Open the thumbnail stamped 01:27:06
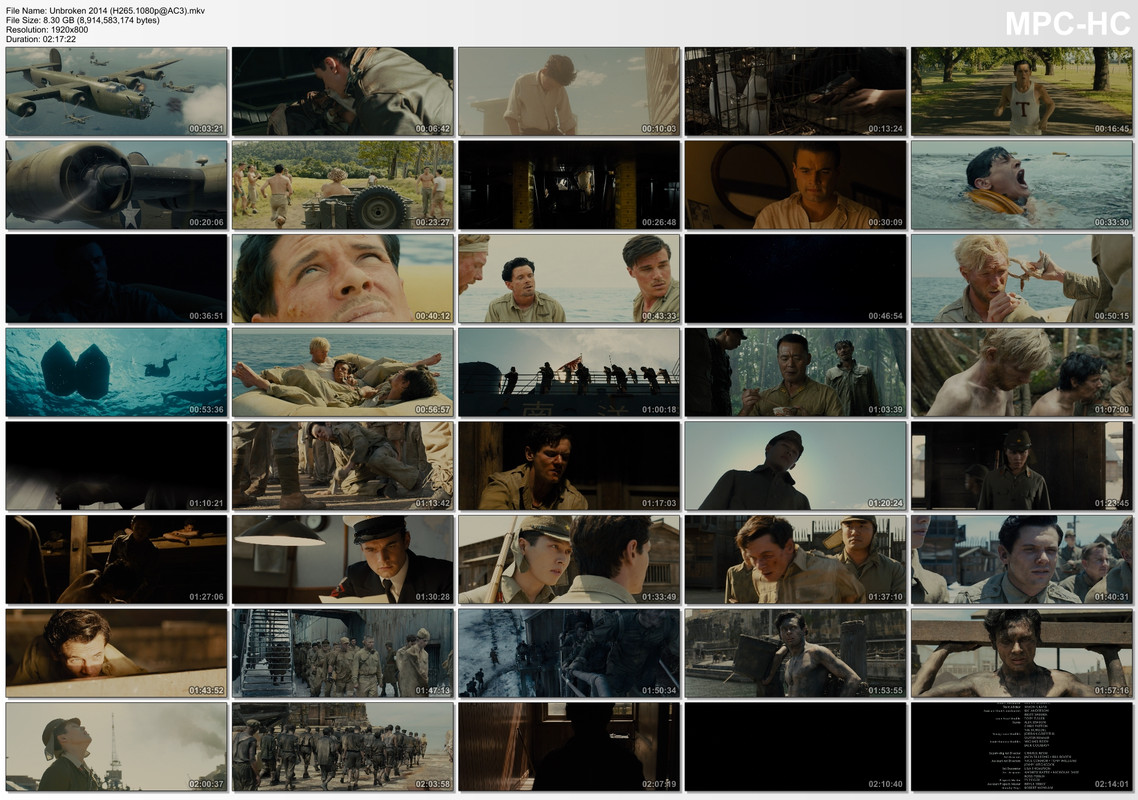Screen dimensions: 1138x800 pyautogui.click(x=116, y=560)
